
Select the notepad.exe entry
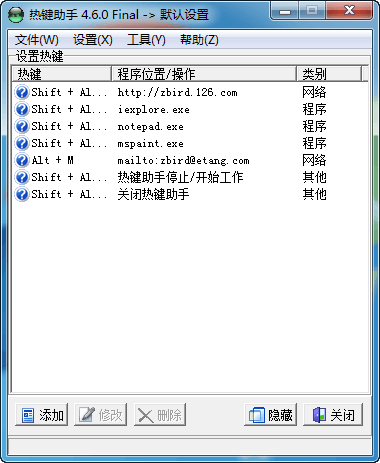click(150, 126)
